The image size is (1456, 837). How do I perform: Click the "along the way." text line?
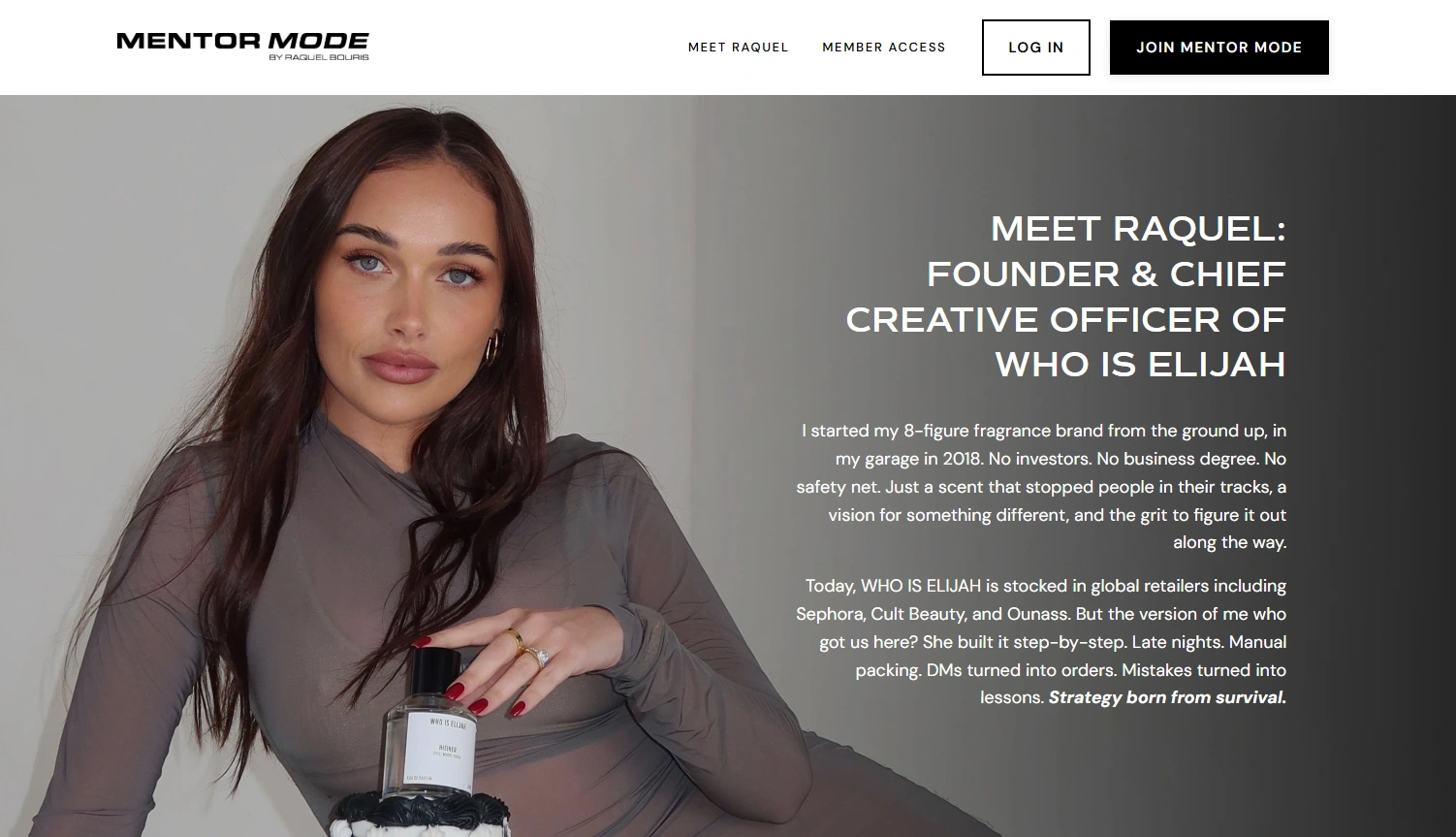coord(1229,542)
